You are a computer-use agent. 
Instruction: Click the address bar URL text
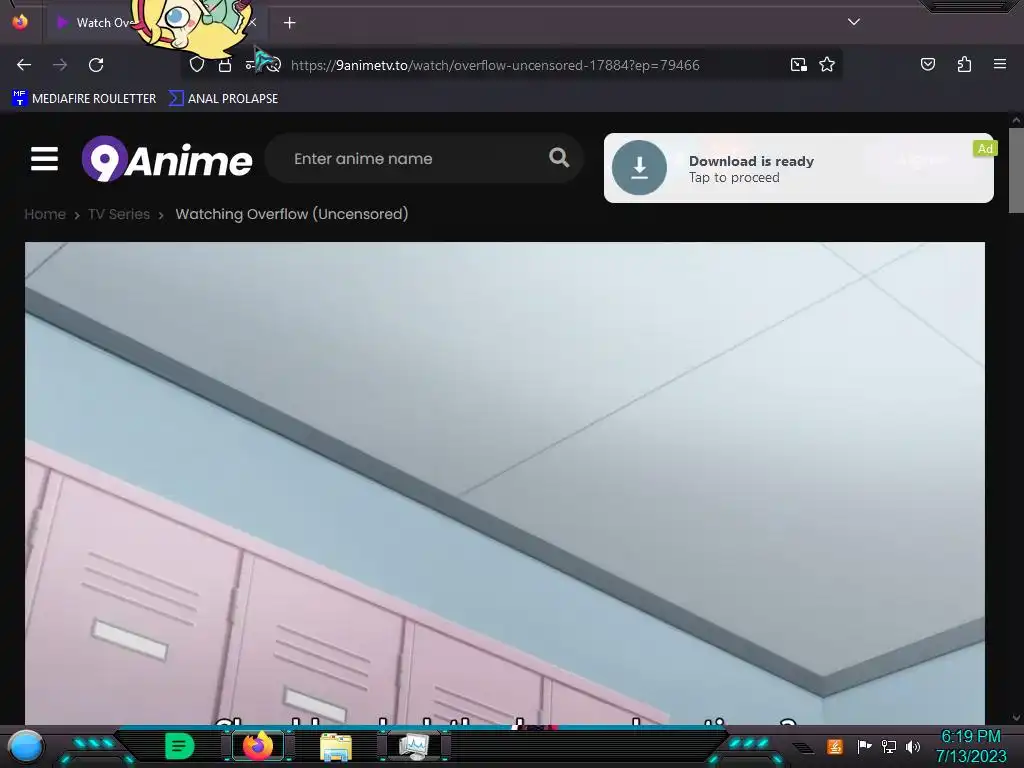tap(495, 65)
